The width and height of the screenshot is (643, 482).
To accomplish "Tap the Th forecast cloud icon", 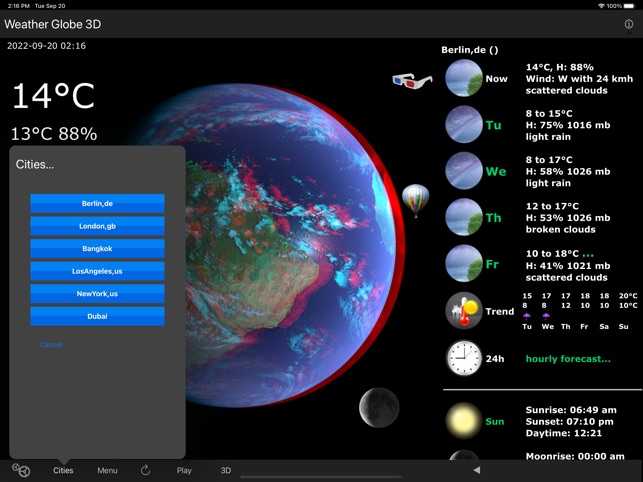I will coord(464,217).
